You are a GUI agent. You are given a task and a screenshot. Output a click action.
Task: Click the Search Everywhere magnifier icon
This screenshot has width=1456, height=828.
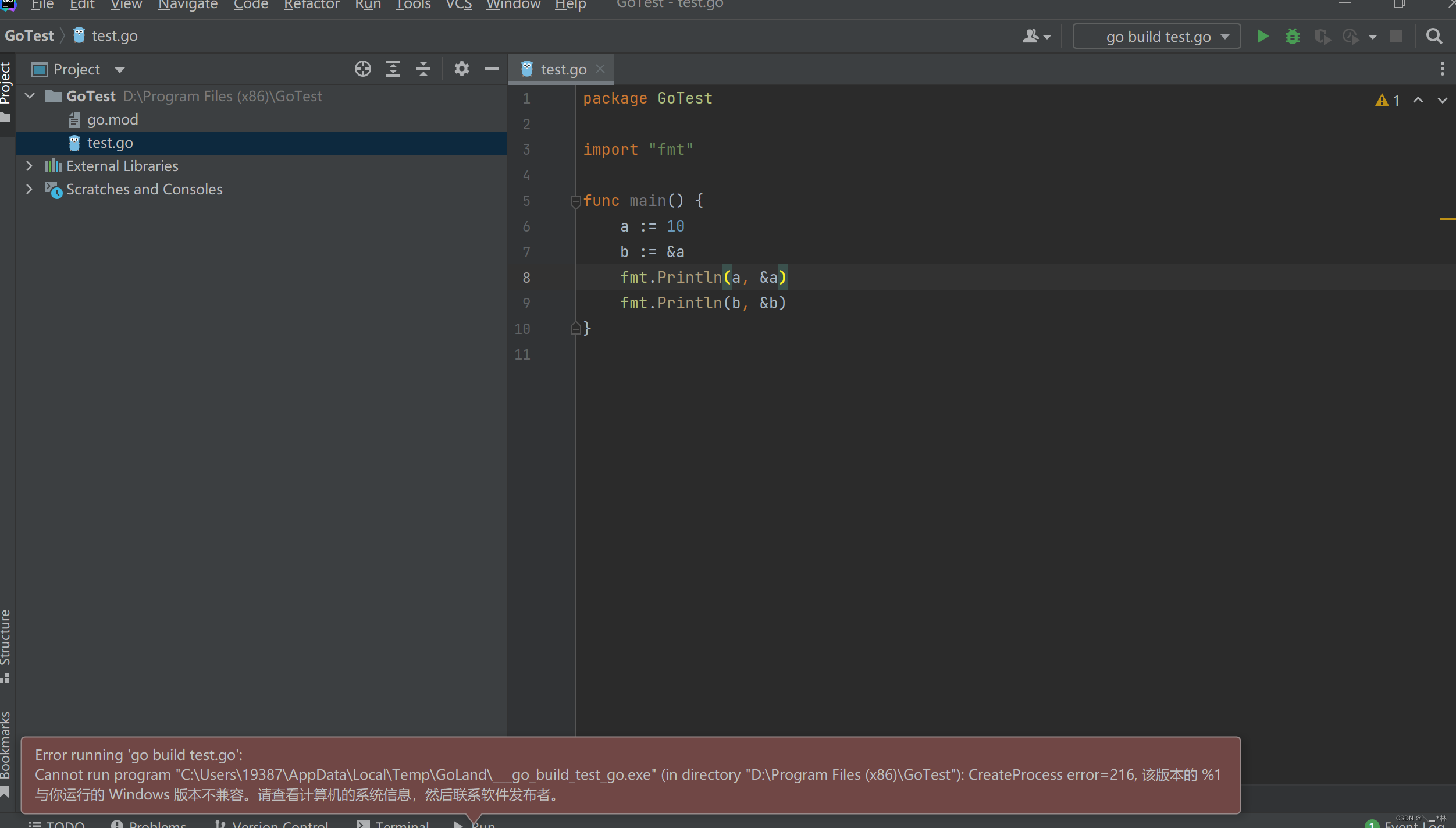(1434, 37)
